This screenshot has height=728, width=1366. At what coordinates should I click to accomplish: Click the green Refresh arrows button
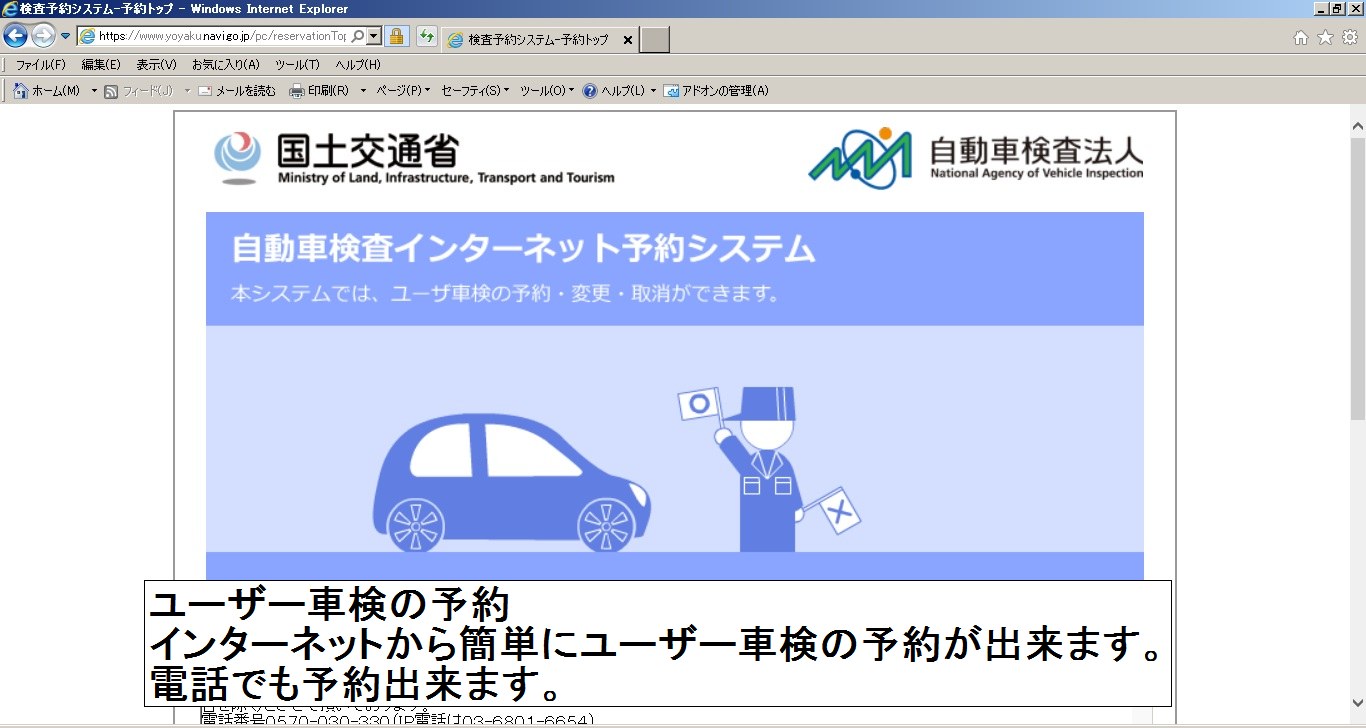pyautogui.click(x=427, y=37)
